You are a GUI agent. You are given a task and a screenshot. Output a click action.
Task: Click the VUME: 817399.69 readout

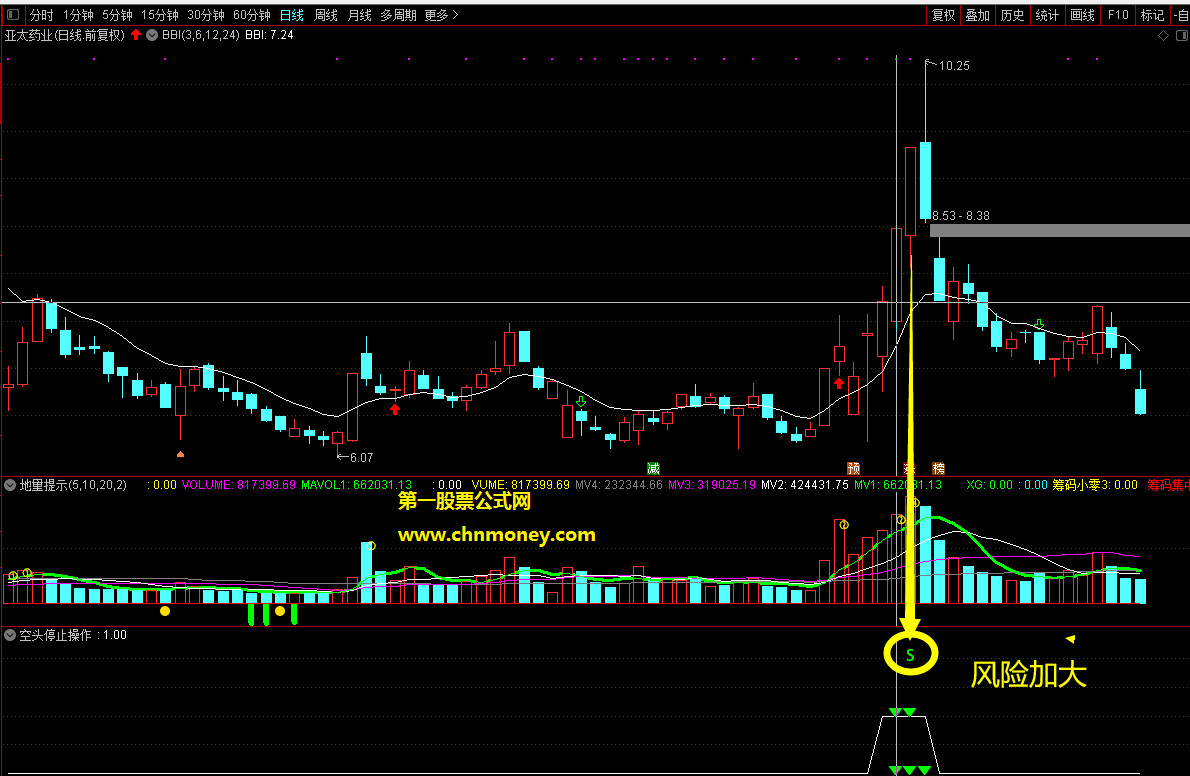[520, 484]
